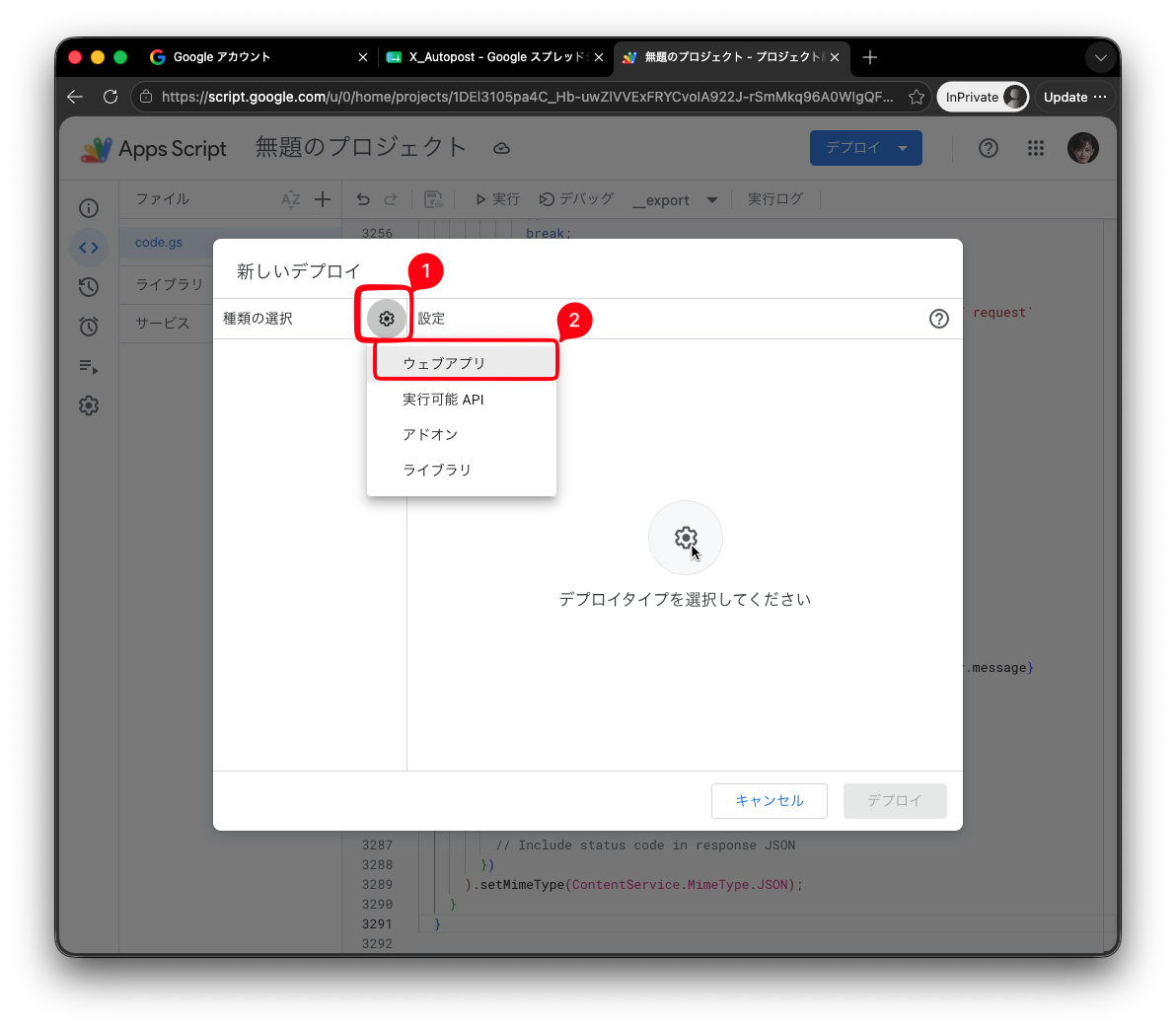Open the Triggers alarm clock icon
This screenshot has height=1030, width=1176.
pos(89,327)
